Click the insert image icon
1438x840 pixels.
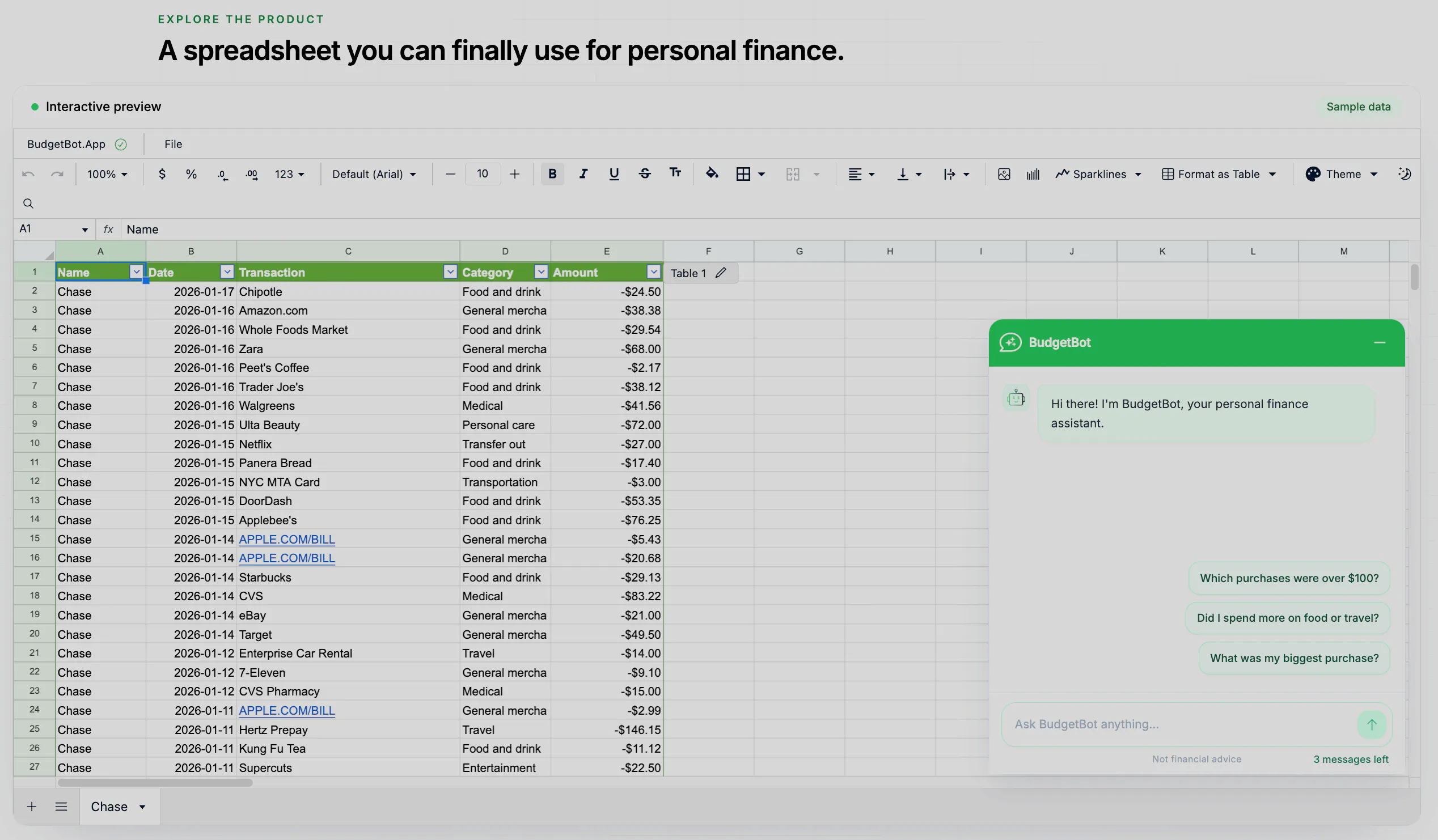[1004, 174]
